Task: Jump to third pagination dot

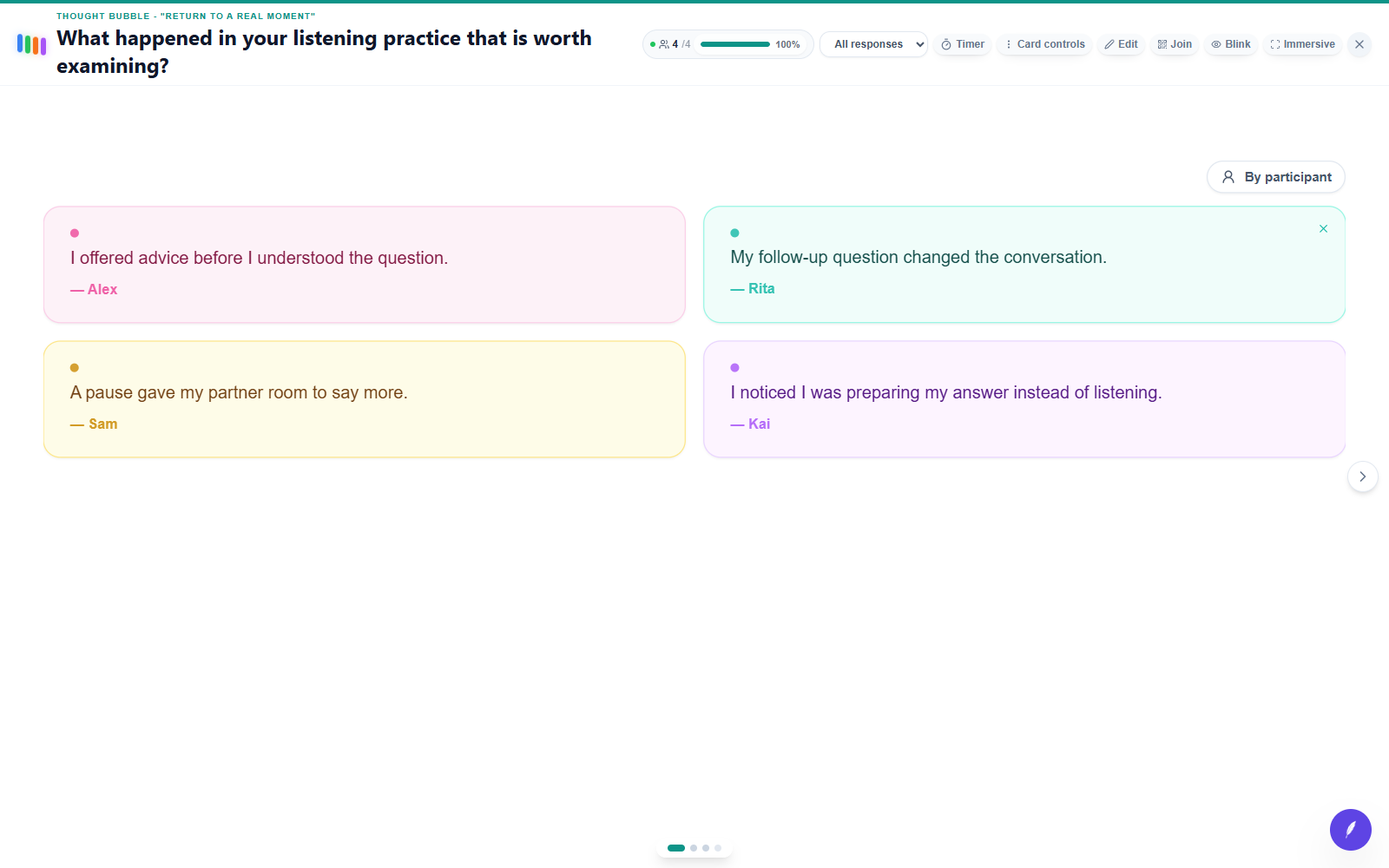Action: click(706, 848)
